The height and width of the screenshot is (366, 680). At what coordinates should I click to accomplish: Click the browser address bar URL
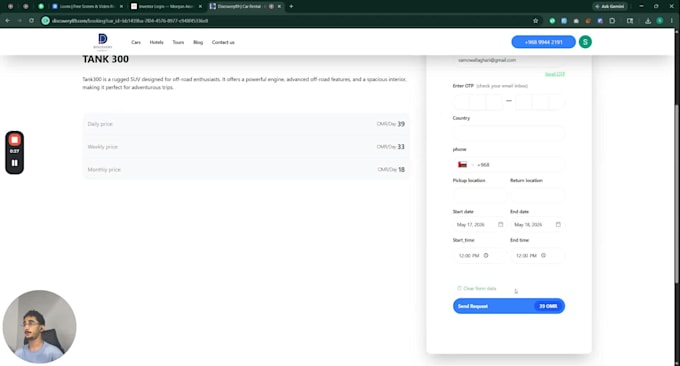pyautogui.click(x=130, y=21)
